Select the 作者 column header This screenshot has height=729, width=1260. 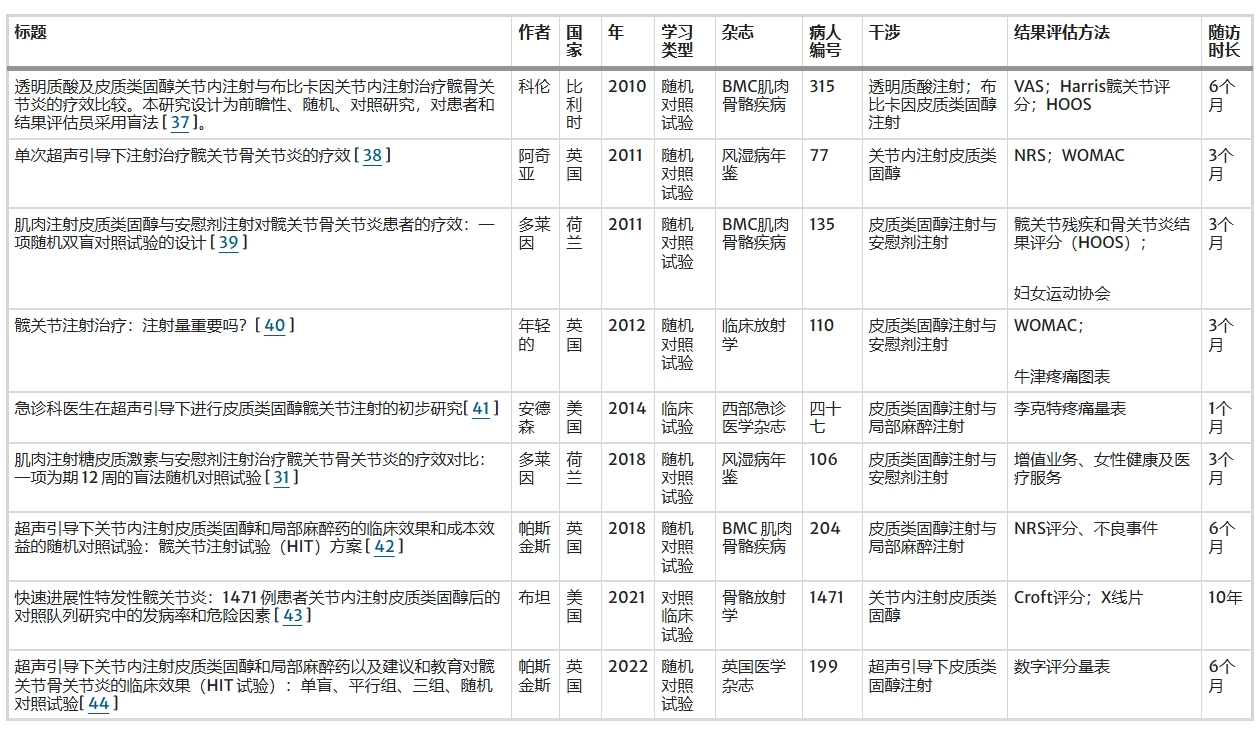[534, 32]
